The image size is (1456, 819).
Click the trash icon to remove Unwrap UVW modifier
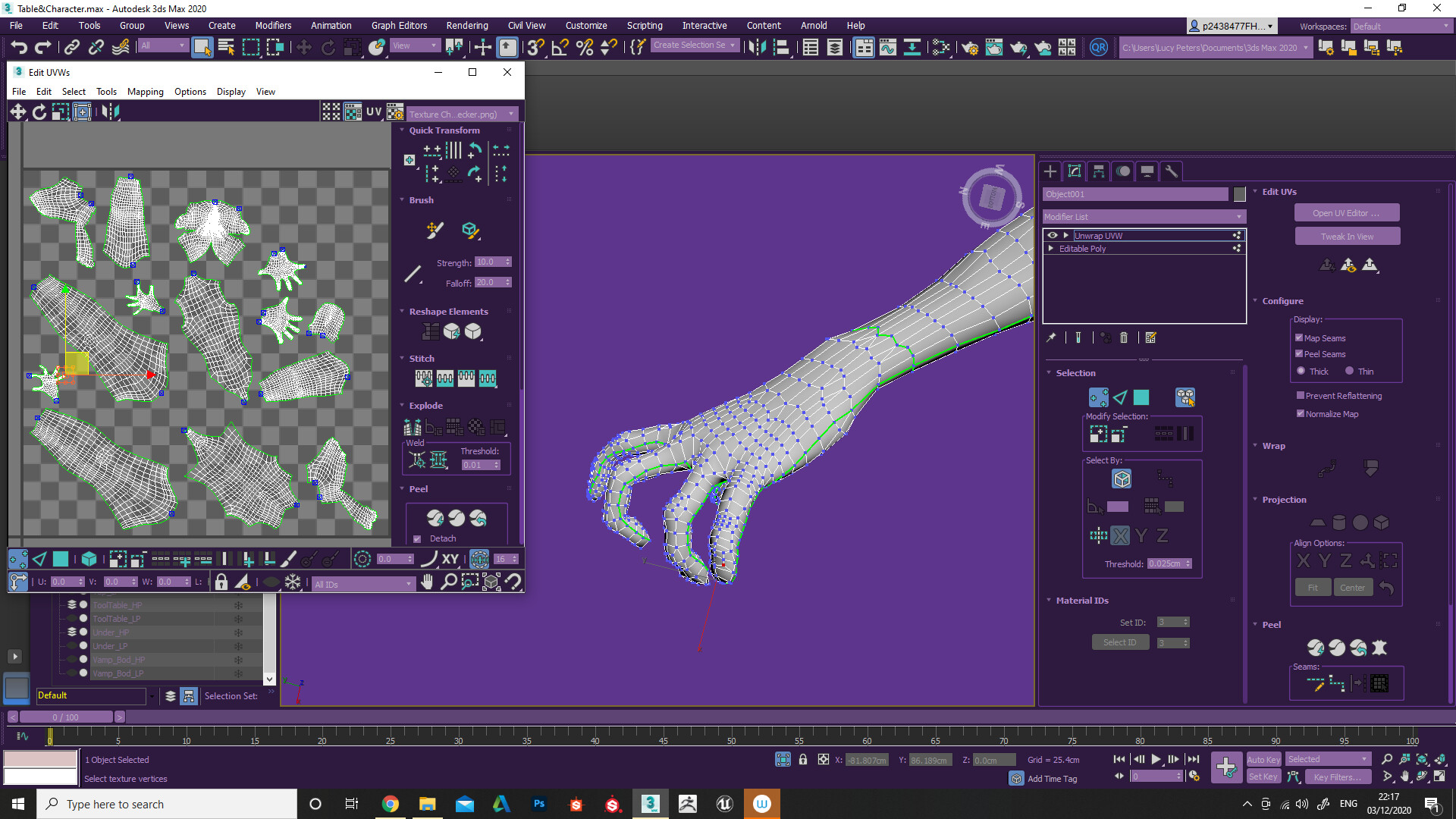coord(1124,338)
